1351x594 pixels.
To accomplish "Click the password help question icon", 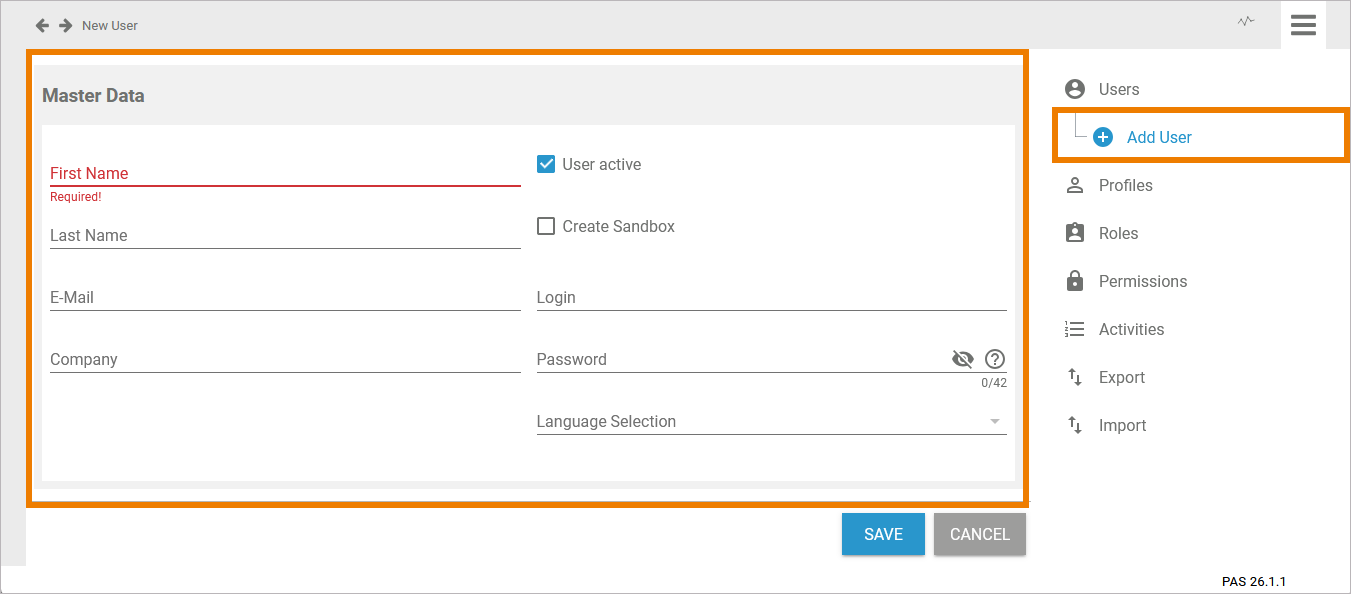I will coord(995,359).
